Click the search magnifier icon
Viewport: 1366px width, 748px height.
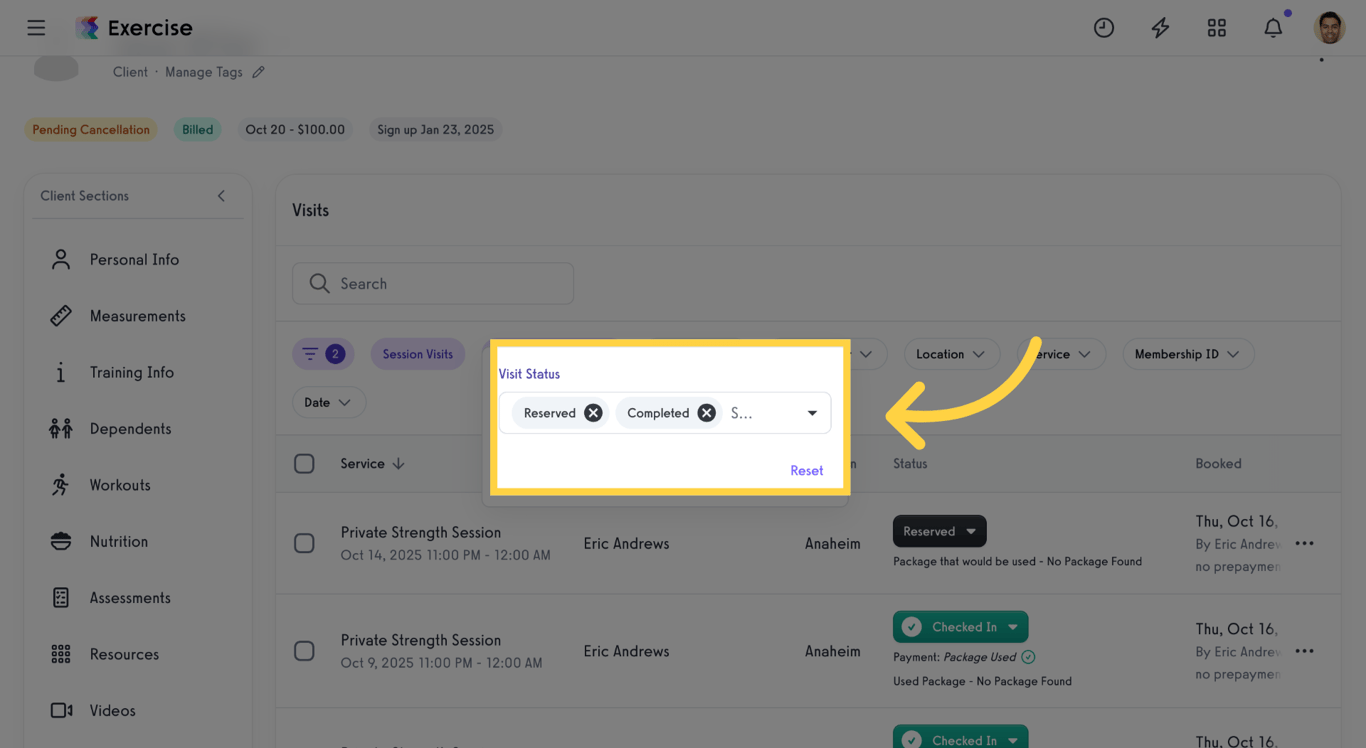tap(319, 284)
